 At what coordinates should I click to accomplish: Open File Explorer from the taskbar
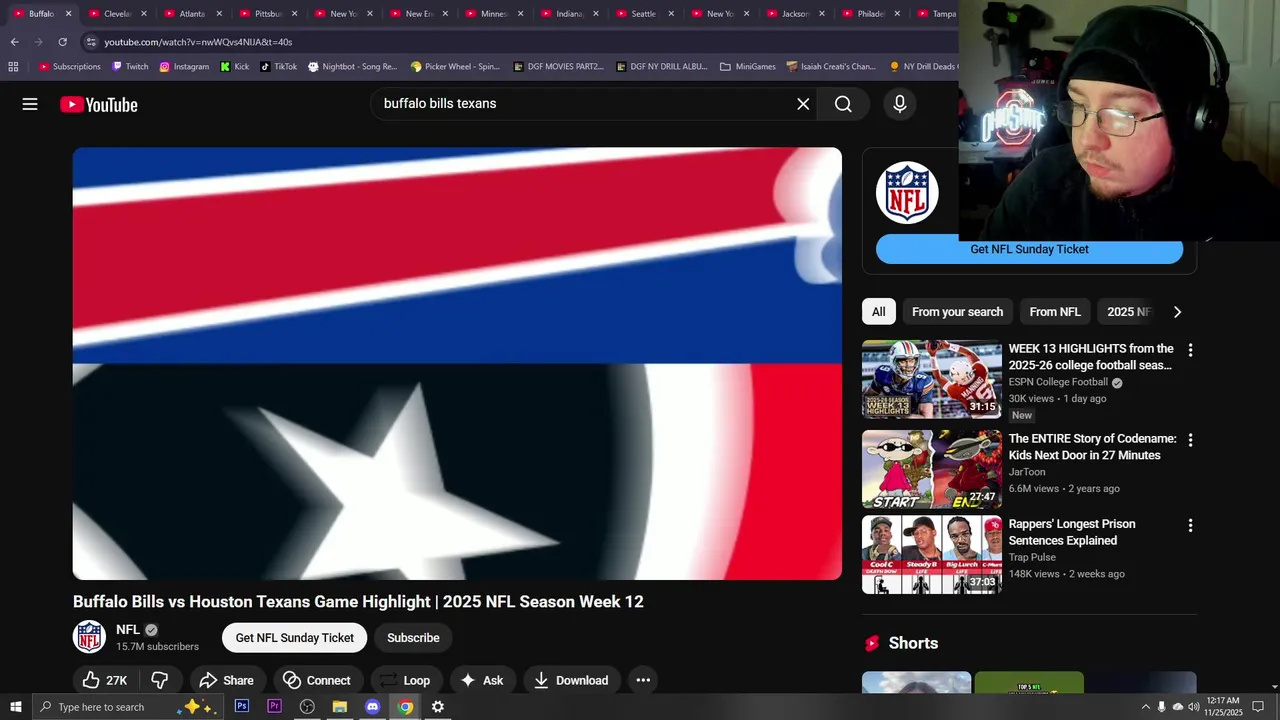pos(340,706)
